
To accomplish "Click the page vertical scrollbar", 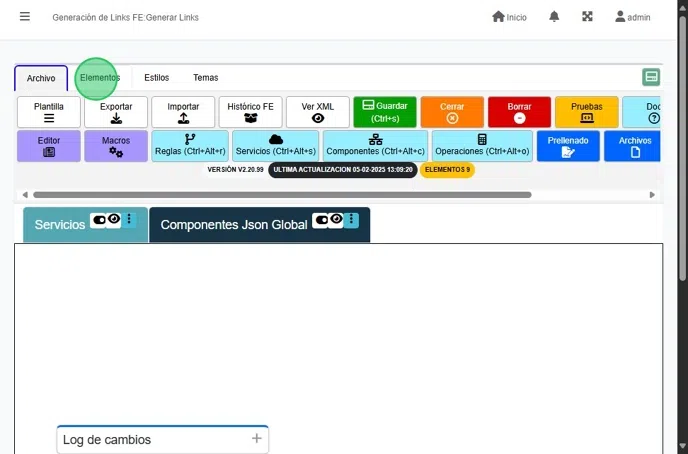I will click(682, 148).
